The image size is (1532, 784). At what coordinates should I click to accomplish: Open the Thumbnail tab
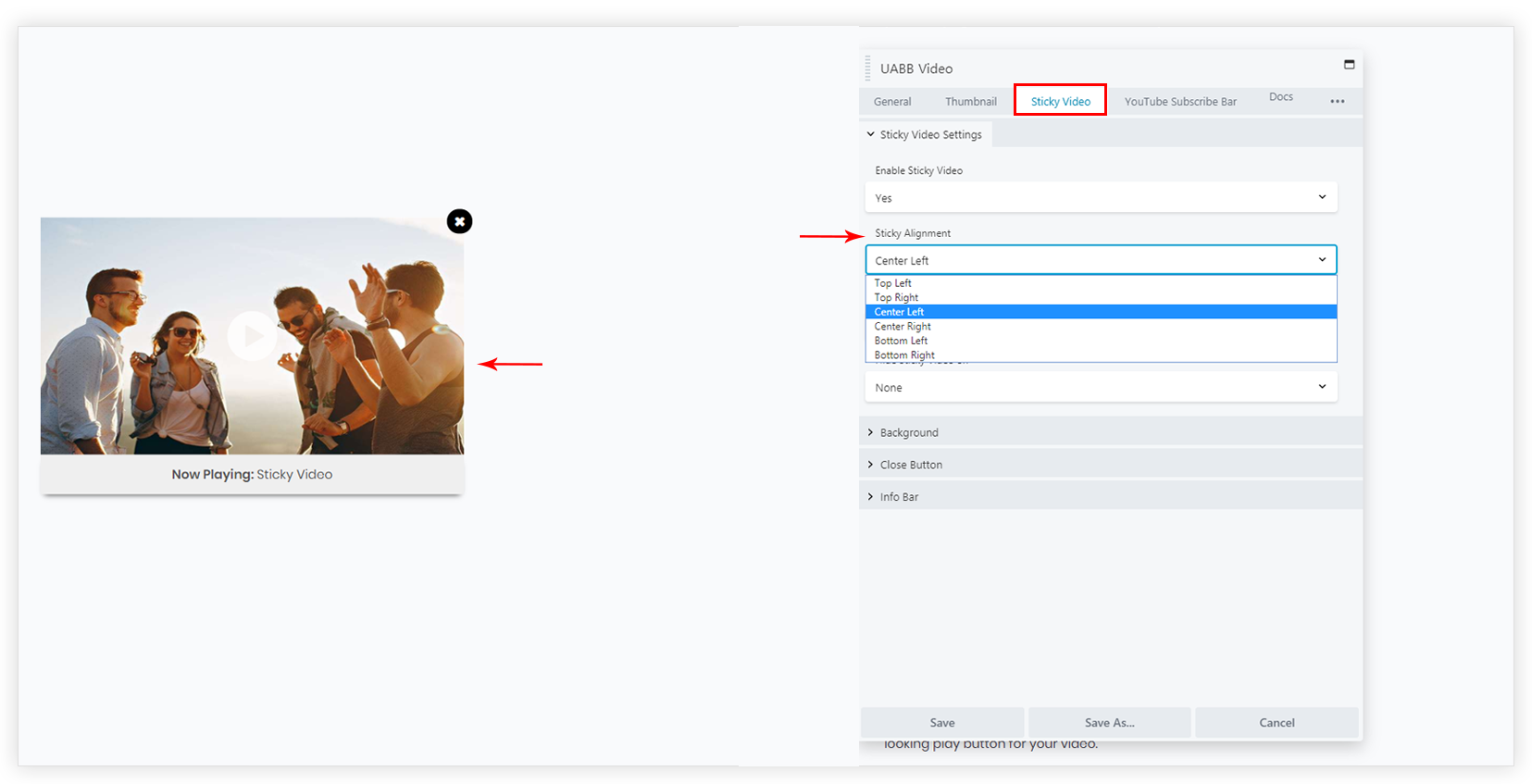click(x=970, y=102)
